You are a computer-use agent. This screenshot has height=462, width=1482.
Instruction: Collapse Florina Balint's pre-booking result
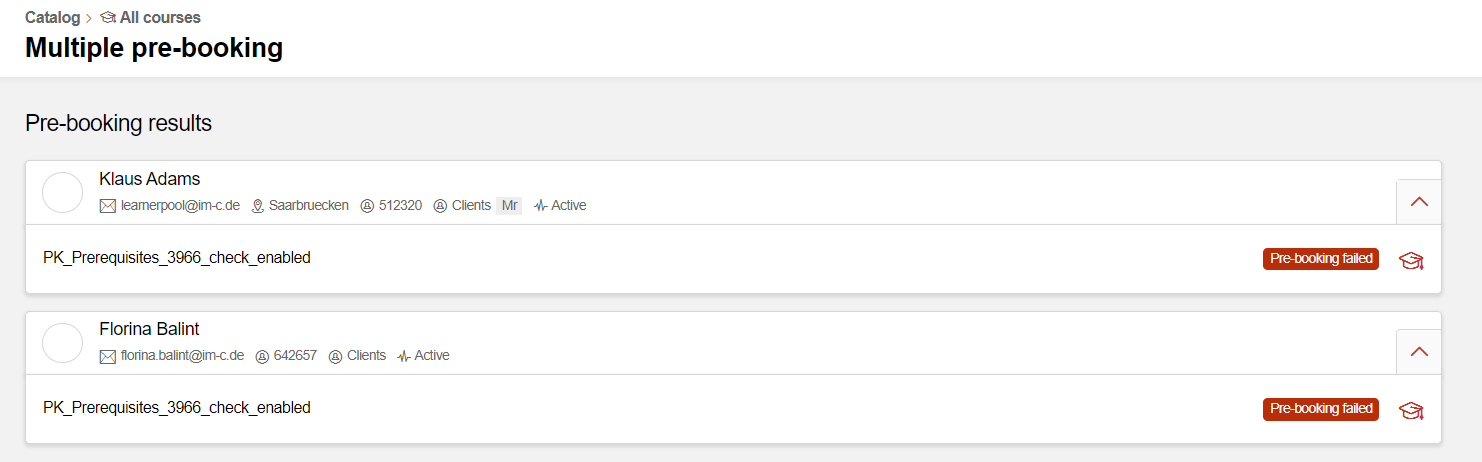coord(1418,352)
